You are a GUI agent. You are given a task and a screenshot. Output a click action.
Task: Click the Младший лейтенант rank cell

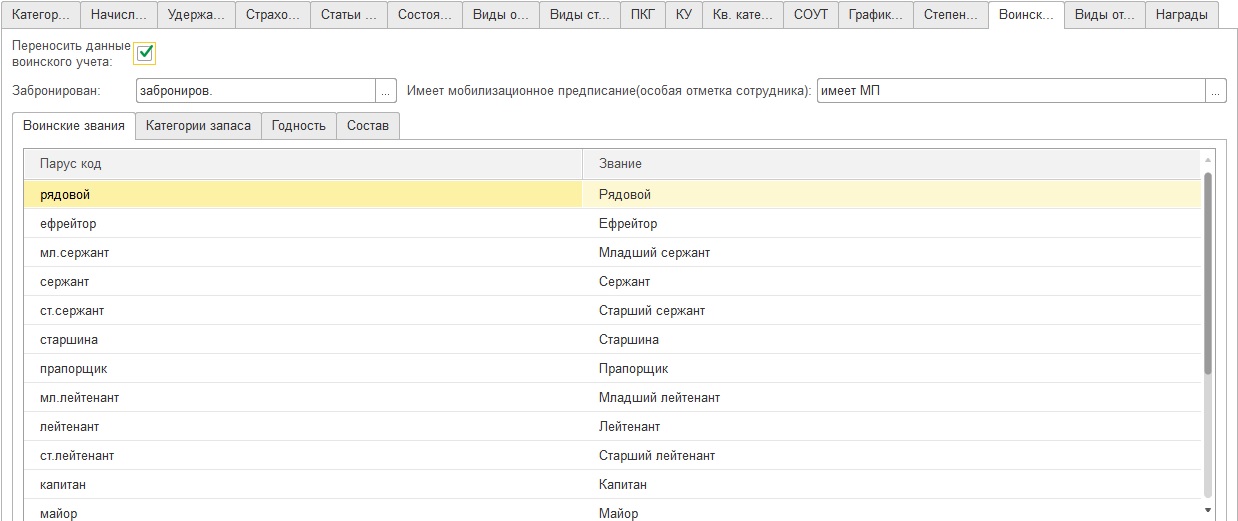pyautogui.click(x=891, y=398)
